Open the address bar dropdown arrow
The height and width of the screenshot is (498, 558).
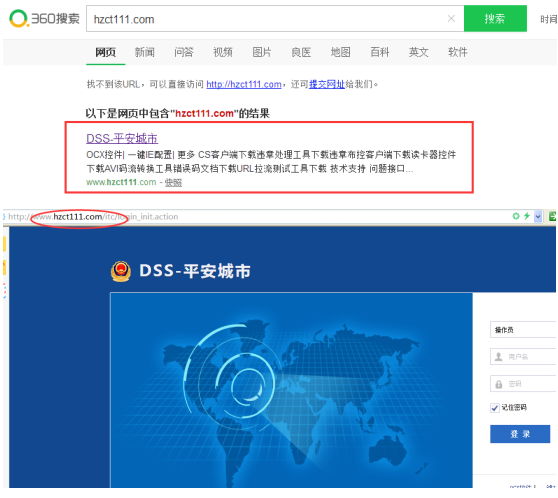coord(538,216)
